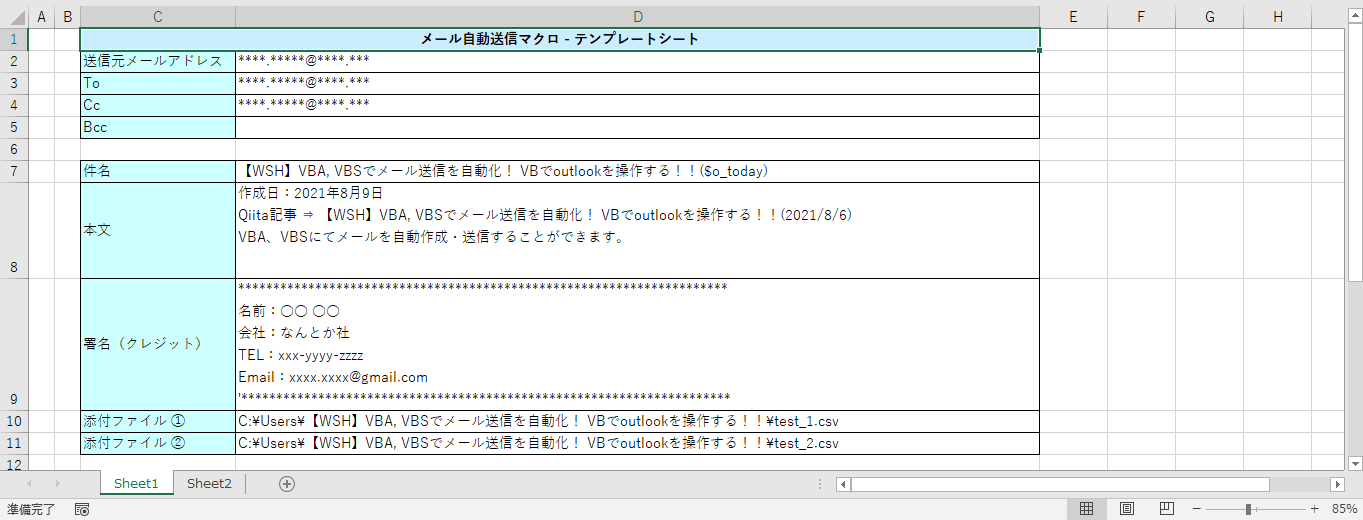
Task: Switch to the Sheet2 tab
Action: [209, 484]
